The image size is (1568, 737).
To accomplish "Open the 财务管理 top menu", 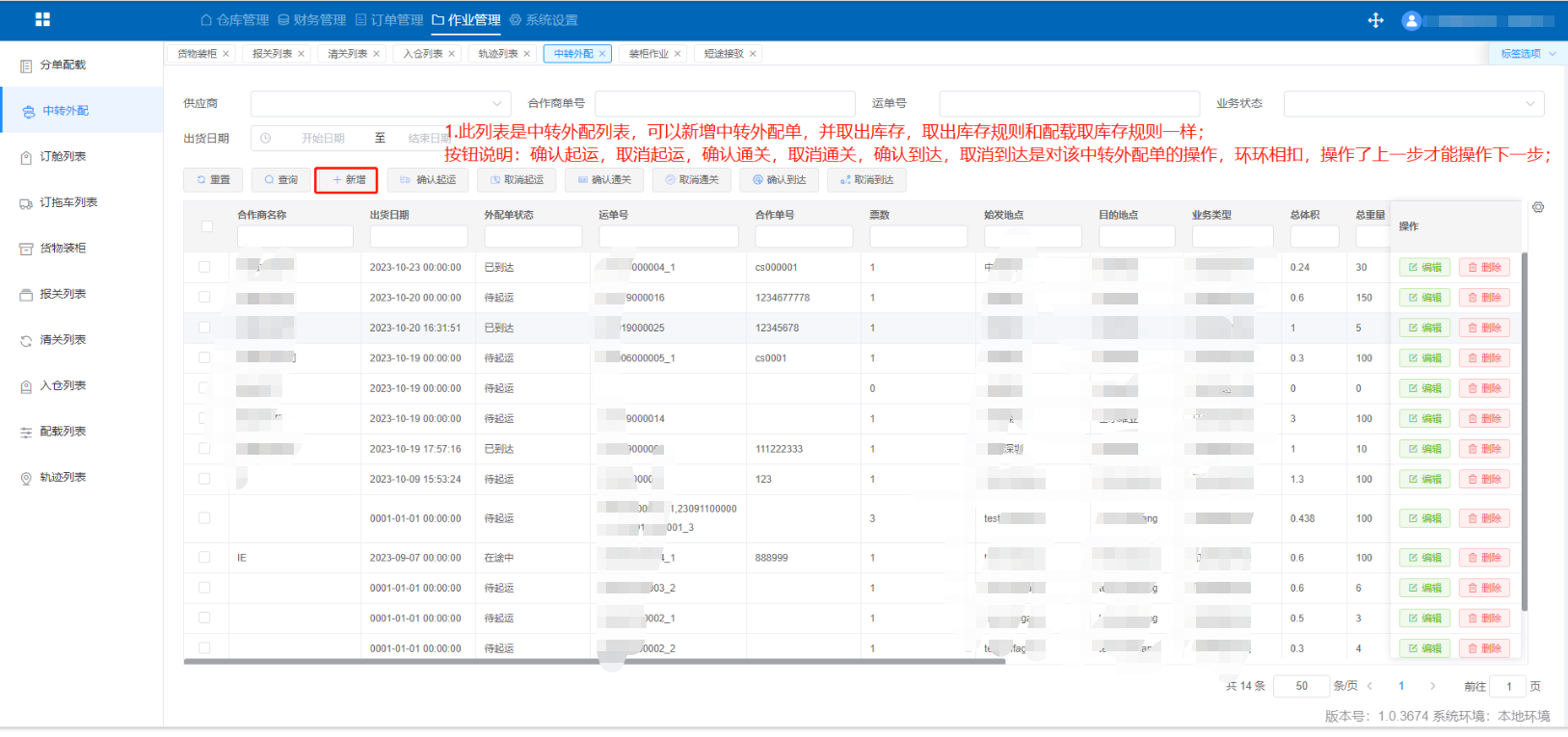I will pyautogui.click(x=311, y=20).
